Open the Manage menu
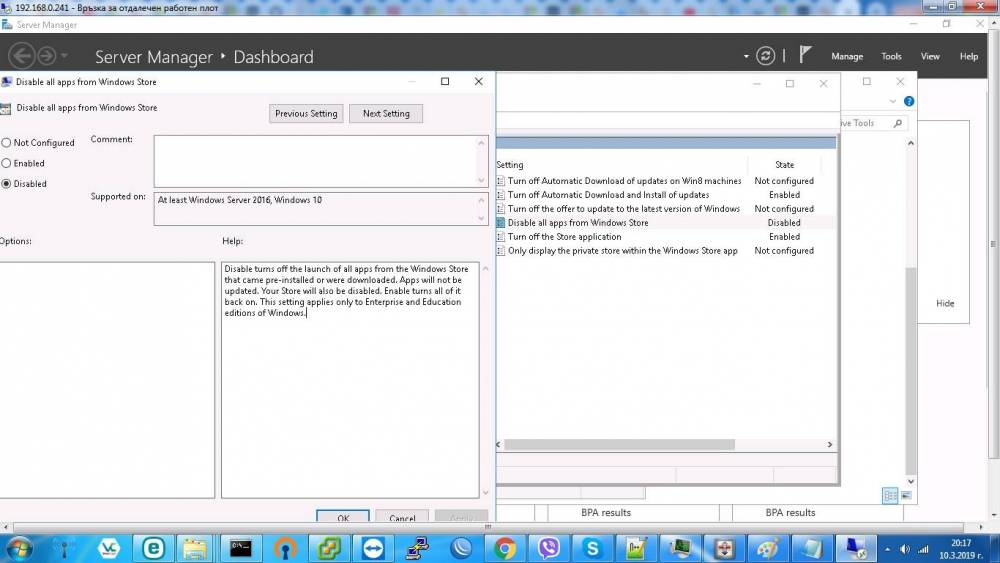This screenshot has width=1000, height=563. coord(847,56)
